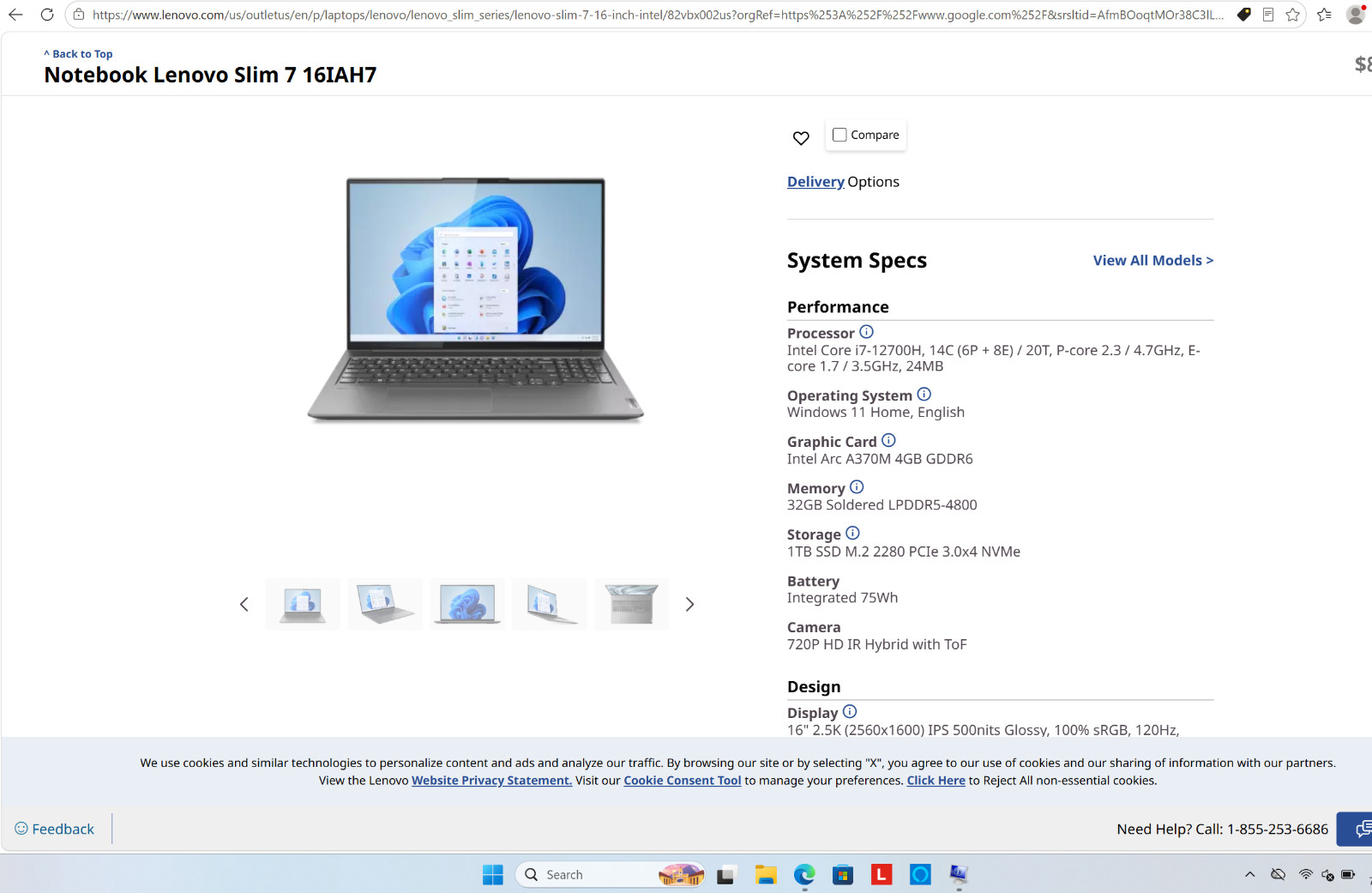The height and width of the screenshot is (893, 1372).
Task: Open the red L app in the taskbar
Action: pyautogui.click(x=882, y=875)
